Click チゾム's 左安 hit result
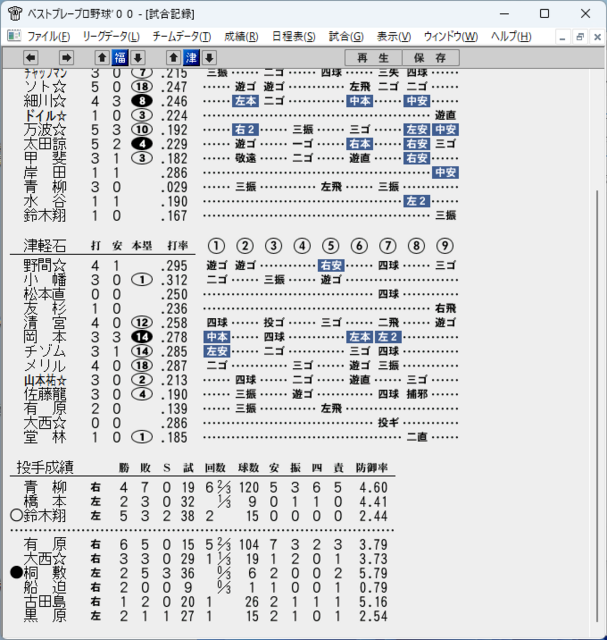 217,351
